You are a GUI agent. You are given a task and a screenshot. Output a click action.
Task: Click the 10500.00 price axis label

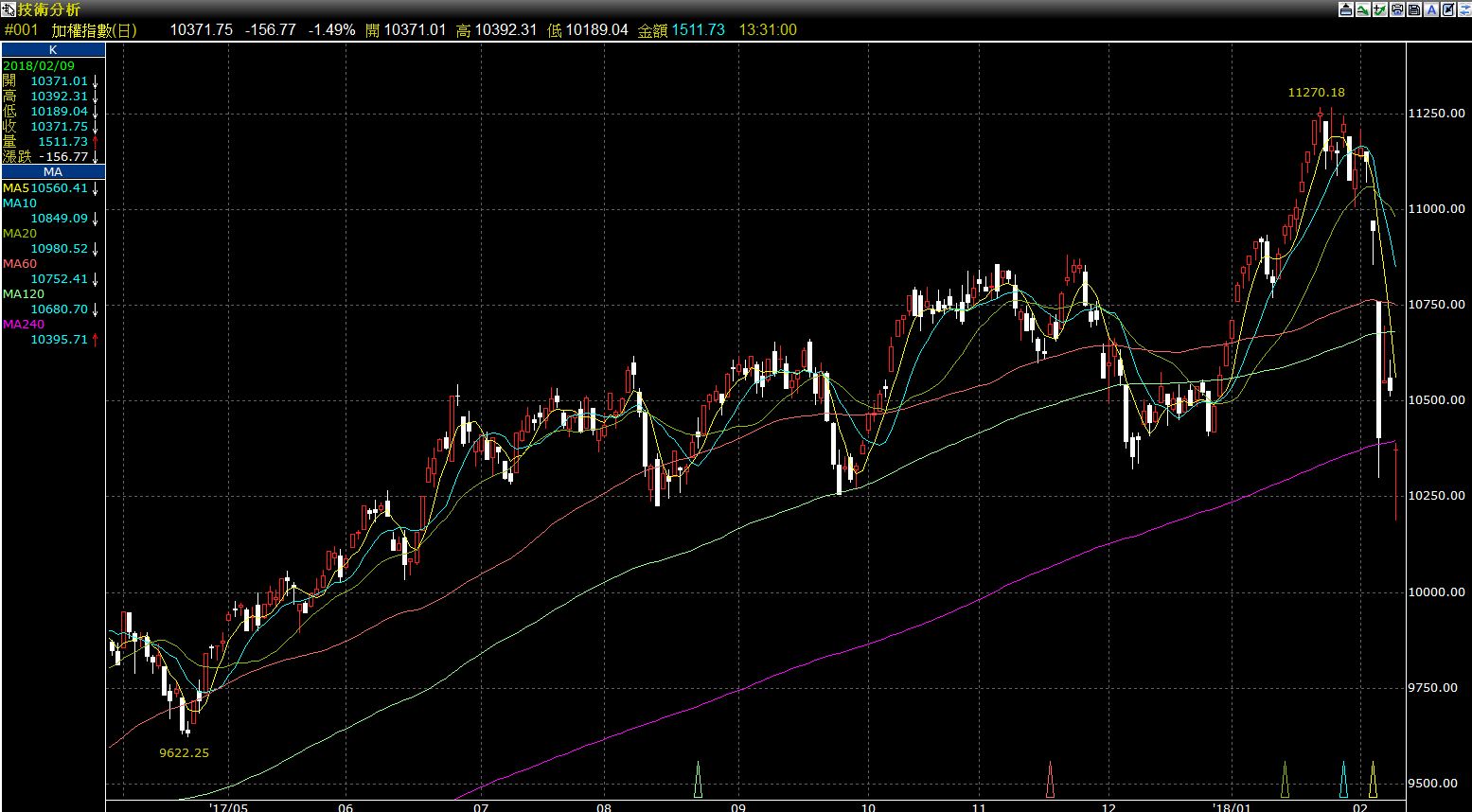tap(1439, 400)
